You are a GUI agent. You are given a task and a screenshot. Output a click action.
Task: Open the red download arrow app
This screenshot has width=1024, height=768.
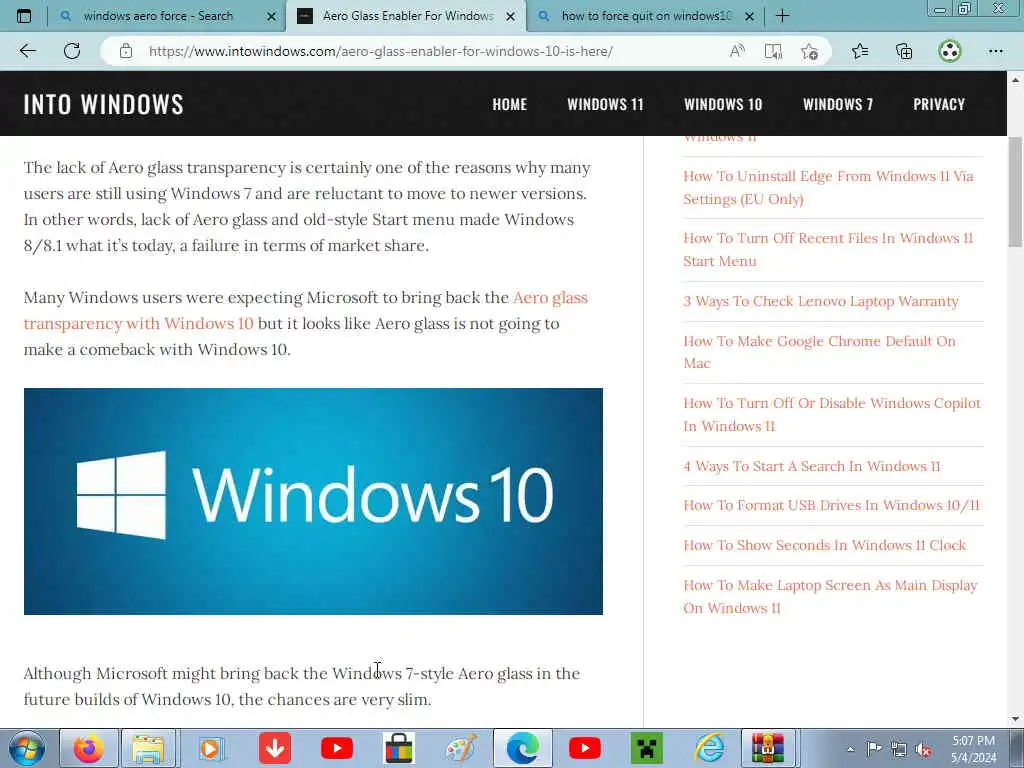pos(275,748)
